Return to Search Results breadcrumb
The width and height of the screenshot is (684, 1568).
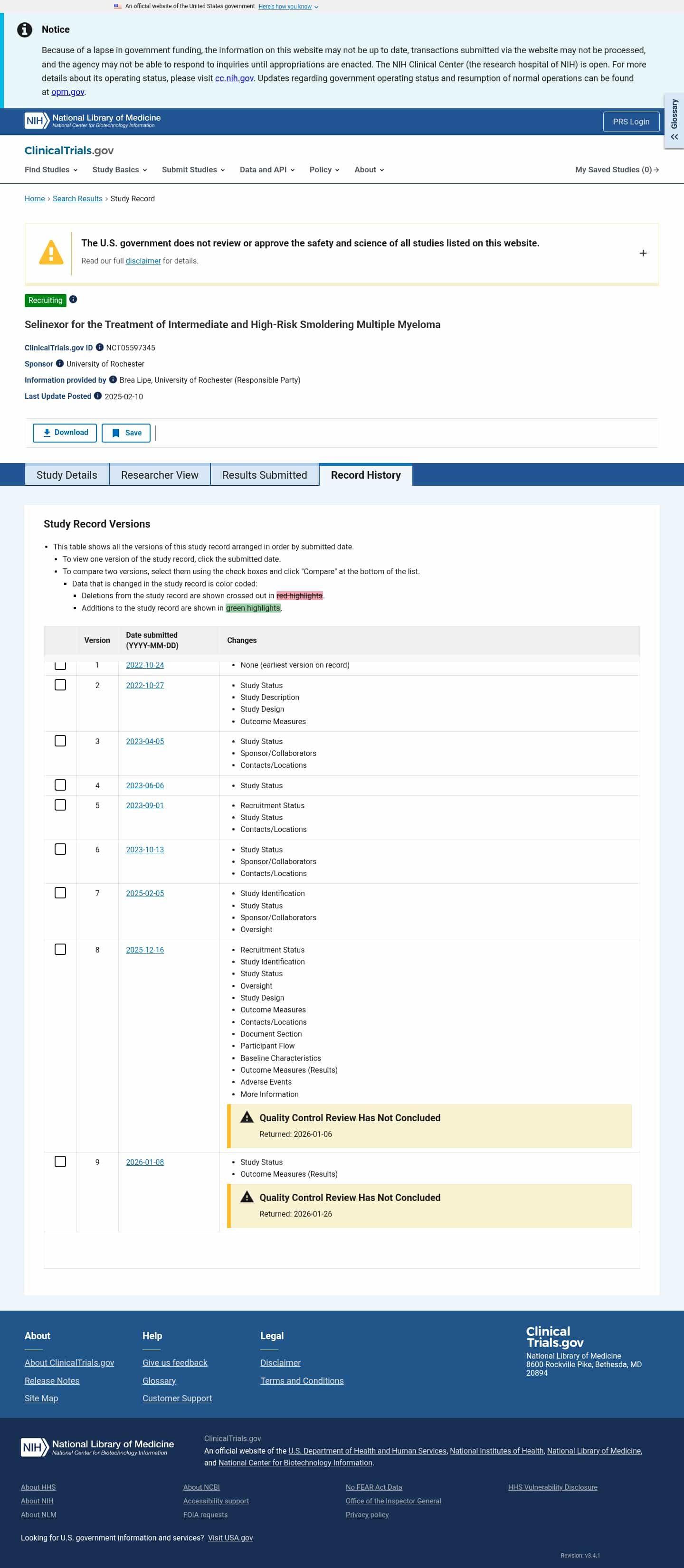tap(77, 198)
